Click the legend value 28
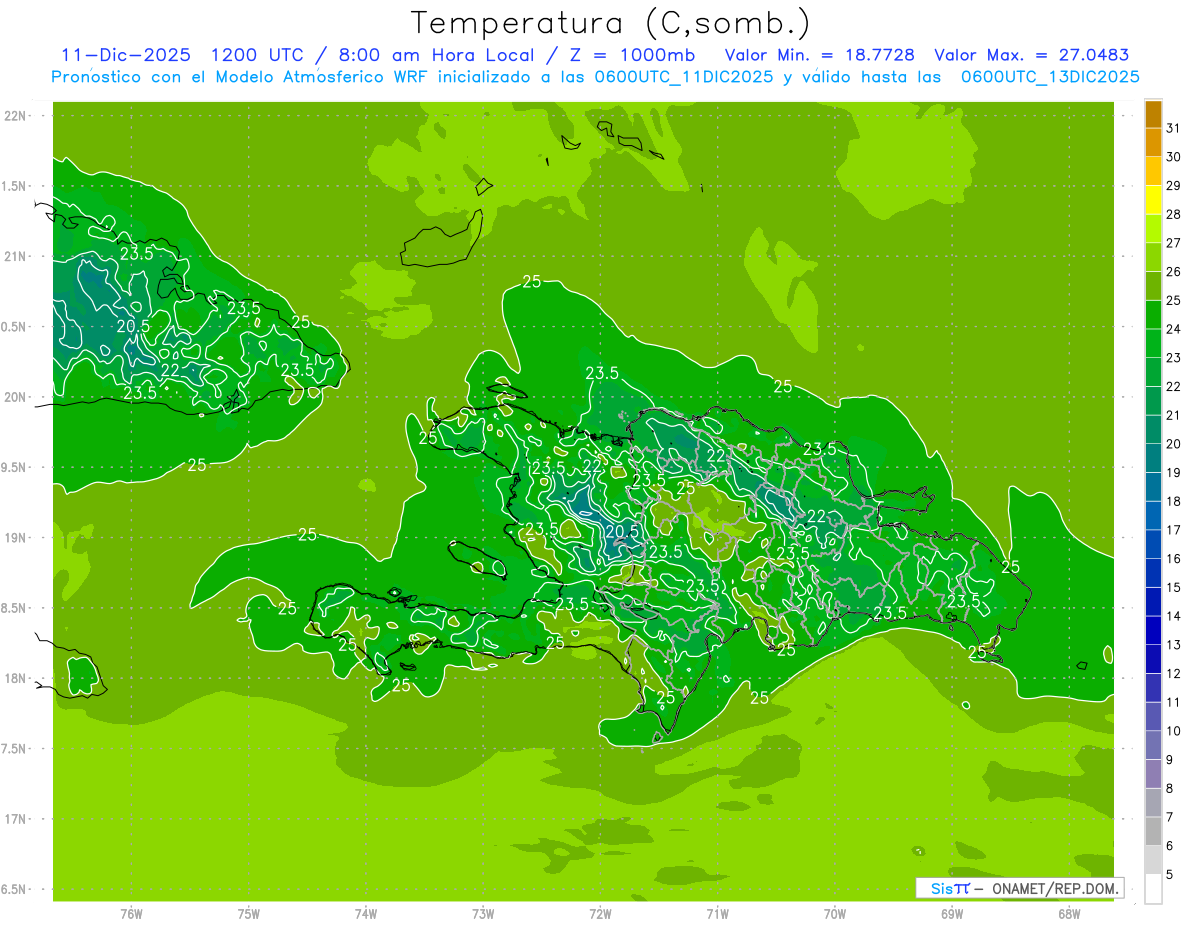The width and height of the screenshot is (1200, 927). pyautogui.click(x=1174, y=214)
